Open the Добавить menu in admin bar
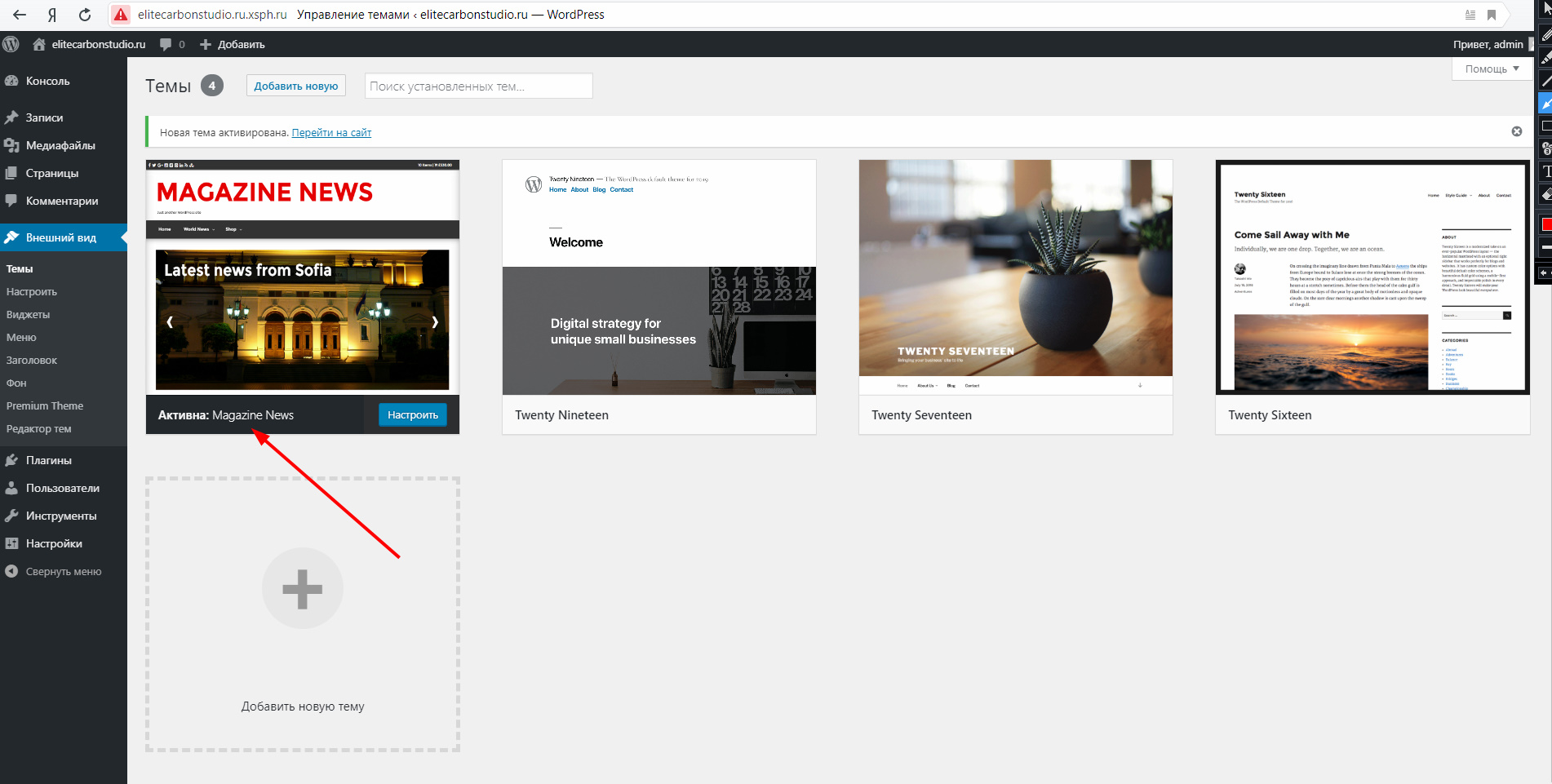The image size is (1552, 784). (233, 44)
